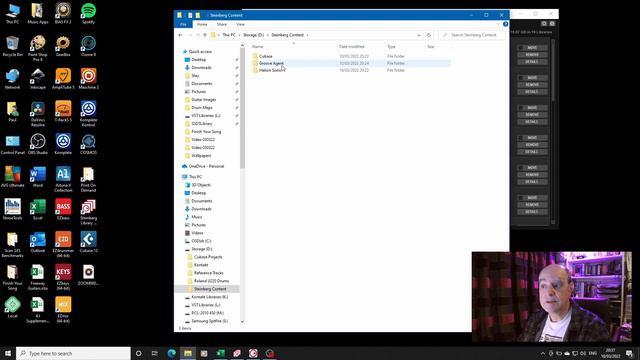The image size is (640, 360).
Task: Select the Ozone 9 desktop icon
Action: [88, 46]
